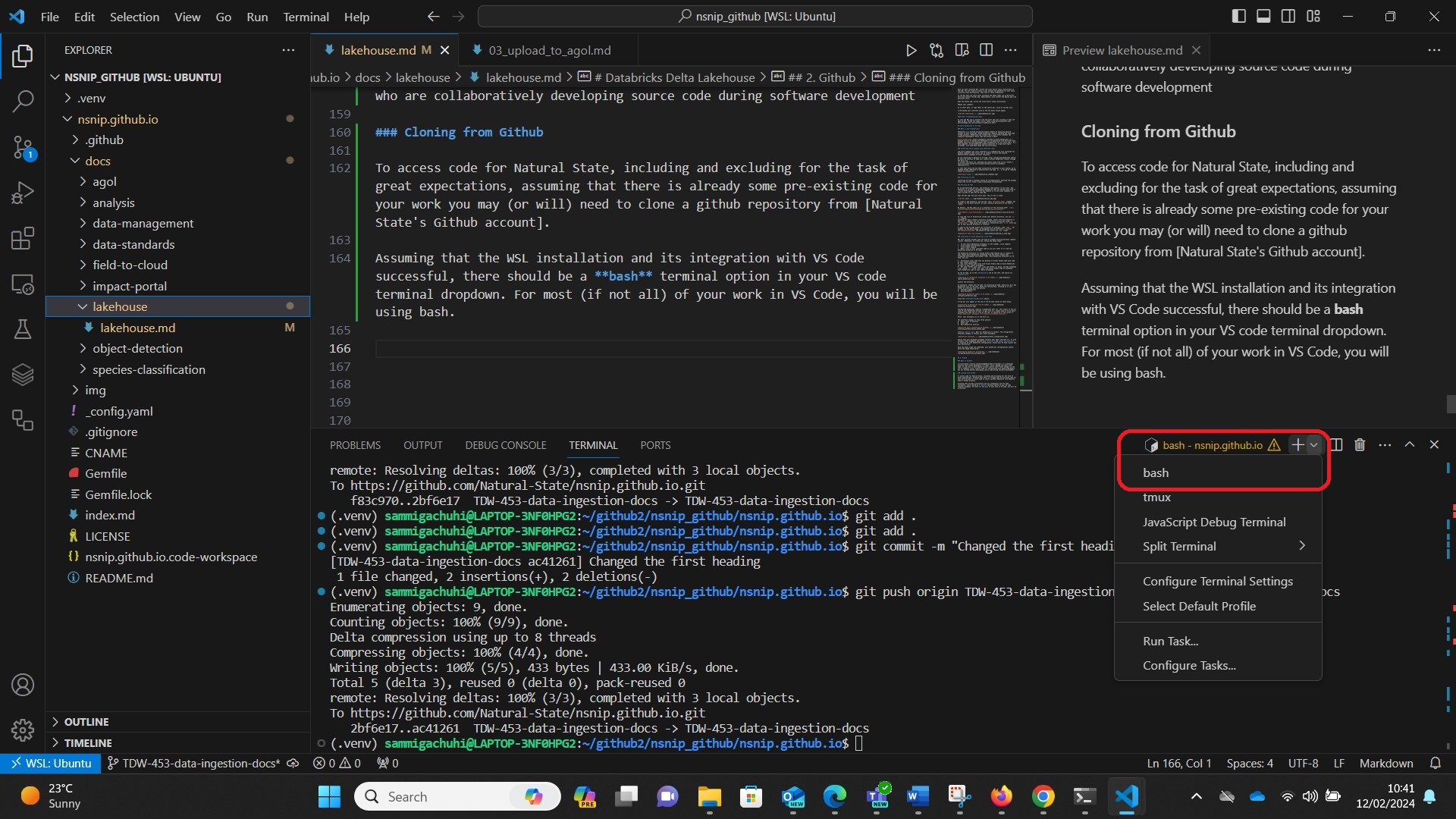Toggle Secondary Side Bar layout button
Image resolution: width=1456 pixels, height=819 pixels.
[x=1288, y=16]
